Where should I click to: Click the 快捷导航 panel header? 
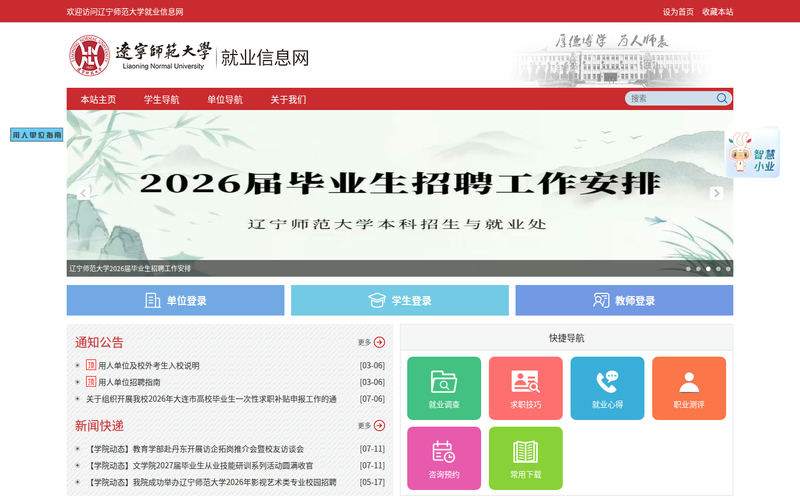[566, 338]
